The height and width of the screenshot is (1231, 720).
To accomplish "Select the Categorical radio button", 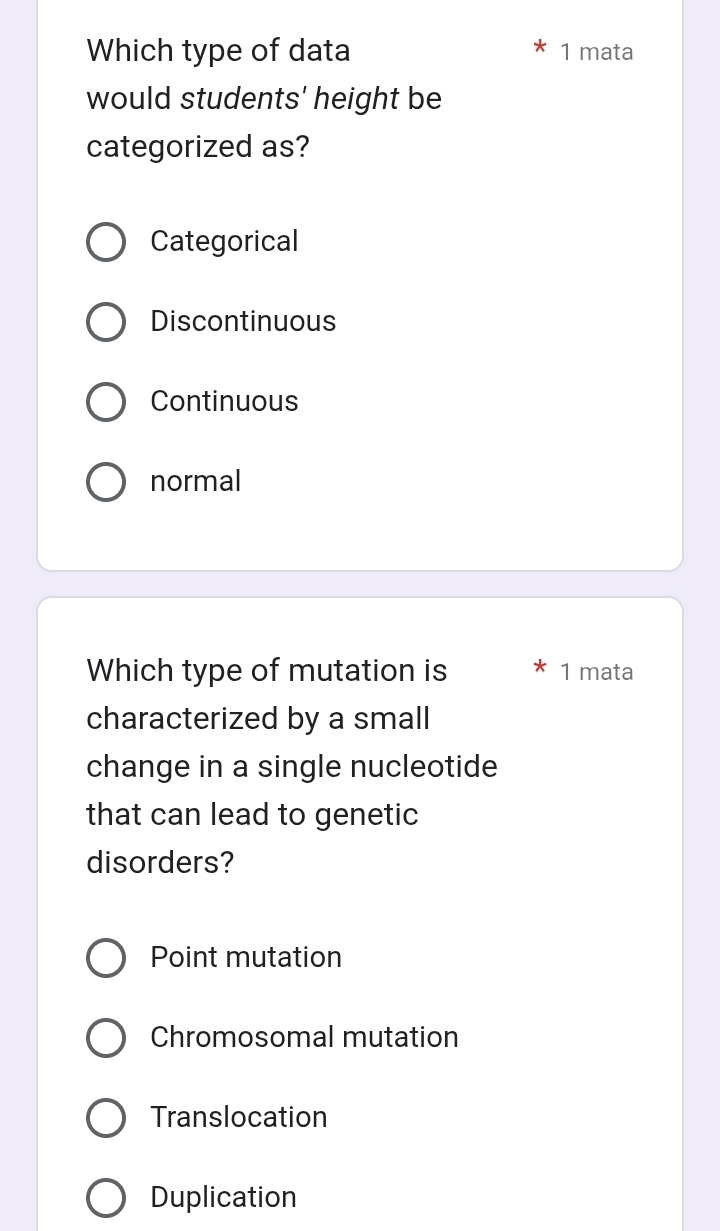I will click(x=106, y=242).
